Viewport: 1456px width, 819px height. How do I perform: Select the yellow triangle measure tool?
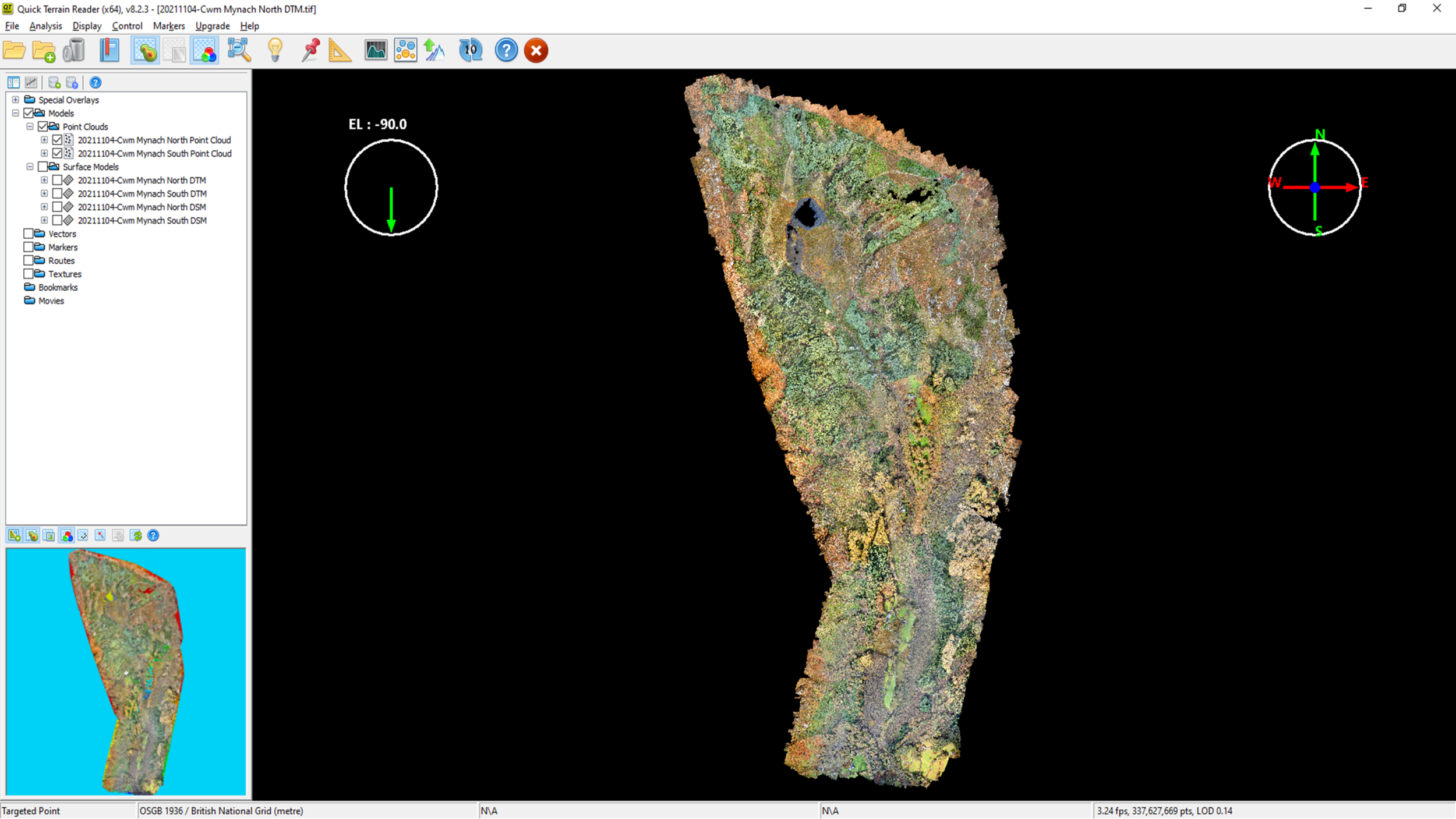coord(340,51)
